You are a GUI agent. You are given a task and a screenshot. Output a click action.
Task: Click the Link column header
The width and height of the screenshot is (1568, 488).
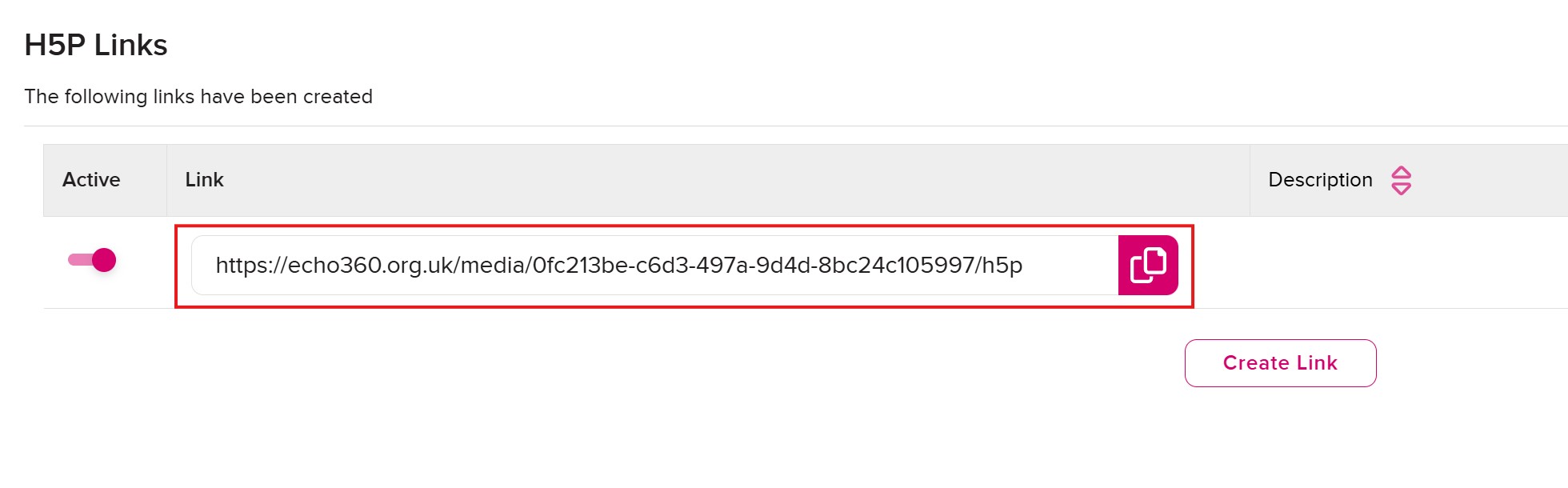pyautogui.click(x=204, y=180)
